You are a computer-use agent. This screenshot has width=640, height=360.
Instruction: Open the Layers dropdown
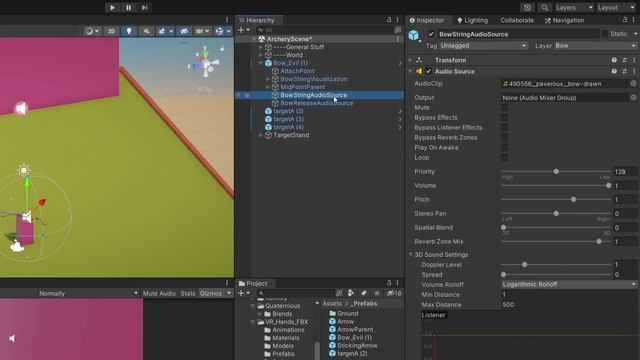pos(574,8)
